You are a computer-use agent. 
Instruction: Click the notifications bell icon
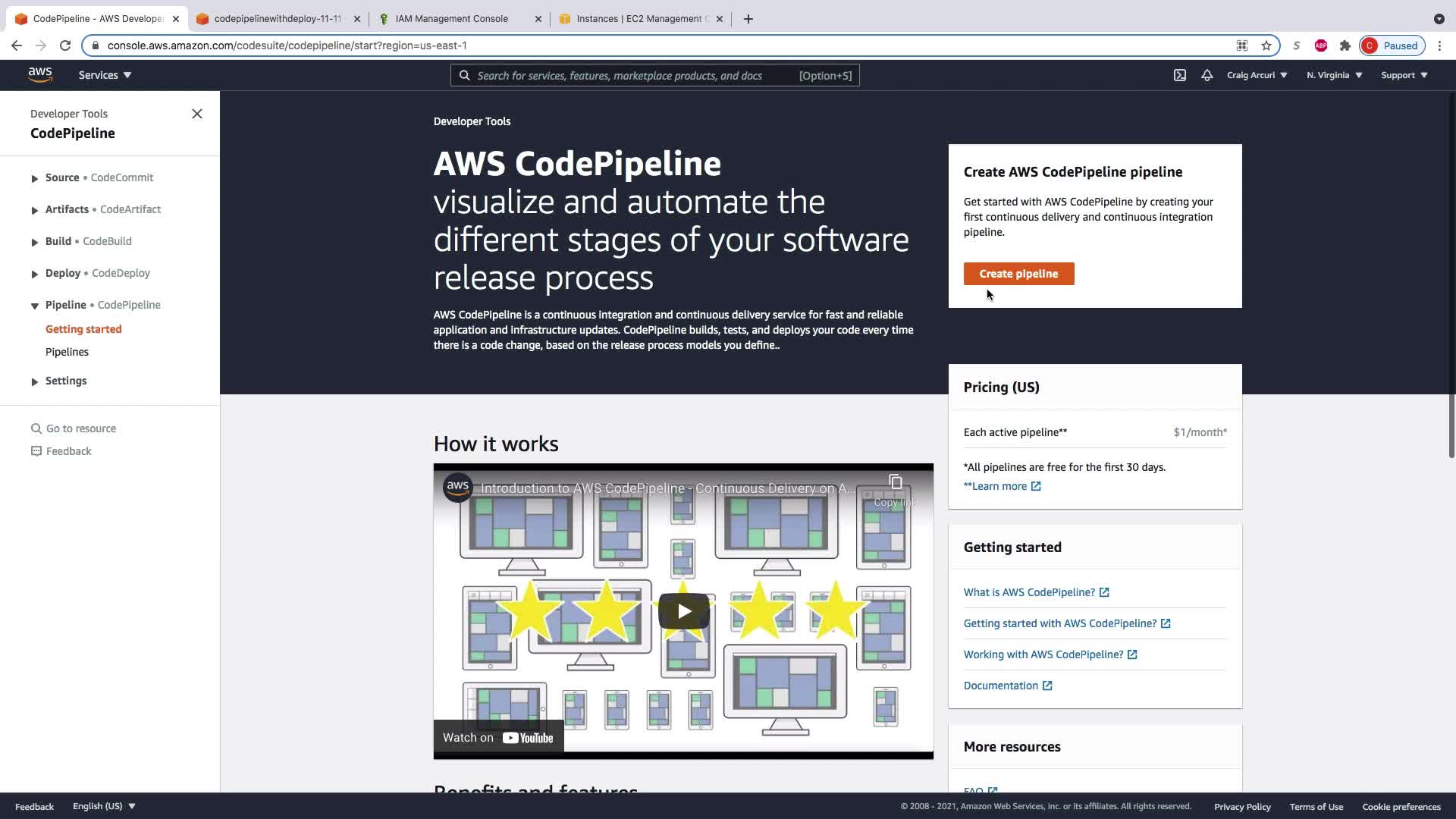pos(1207,75)
